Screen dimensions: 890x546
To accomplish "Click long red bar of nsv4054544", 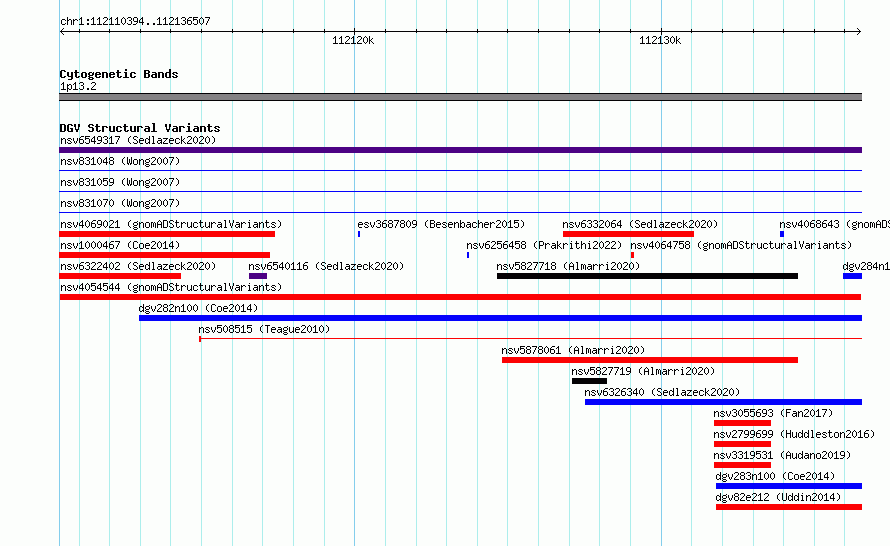I will pos(460,297).
